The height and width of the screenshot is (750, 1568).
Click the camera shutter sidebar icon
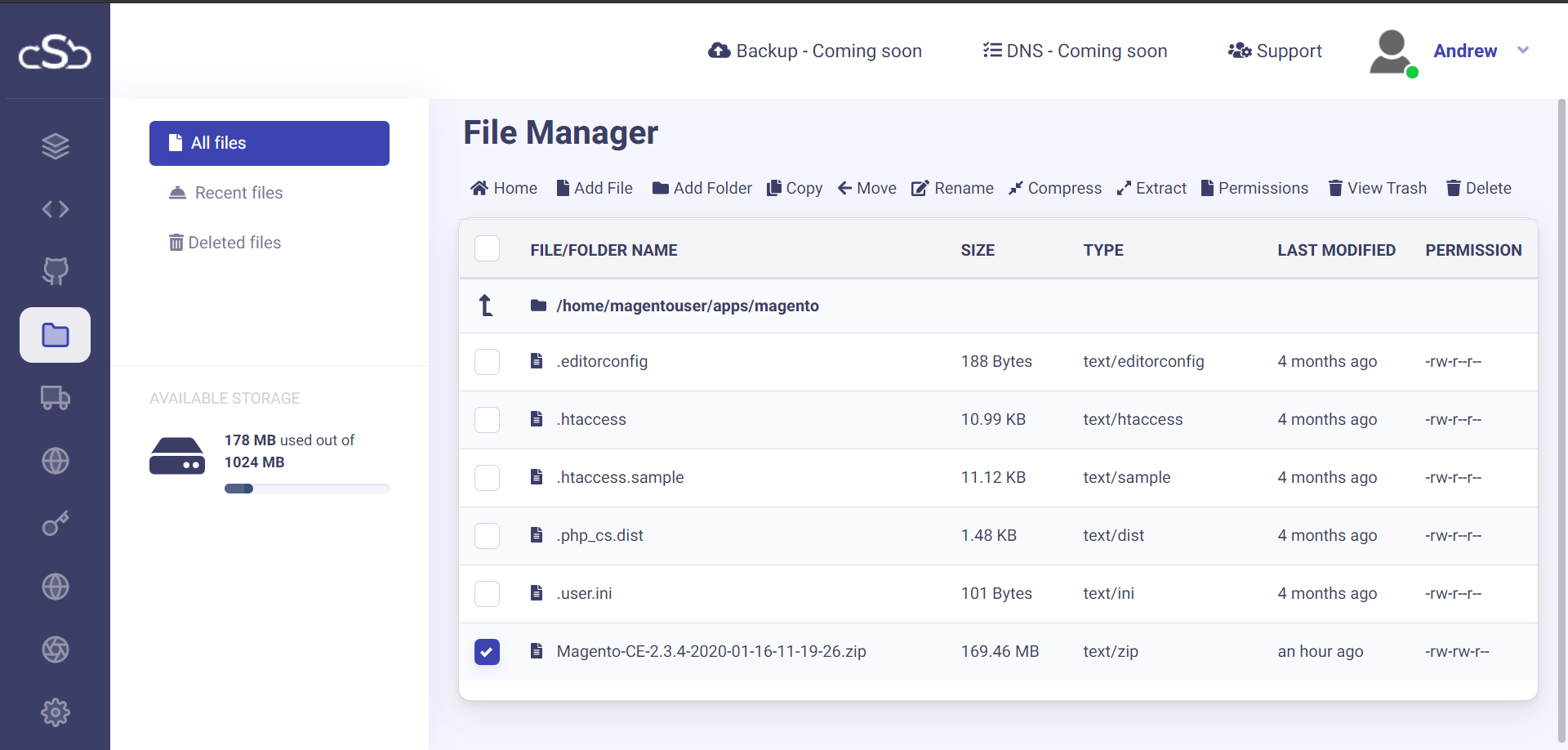(55, 650)
